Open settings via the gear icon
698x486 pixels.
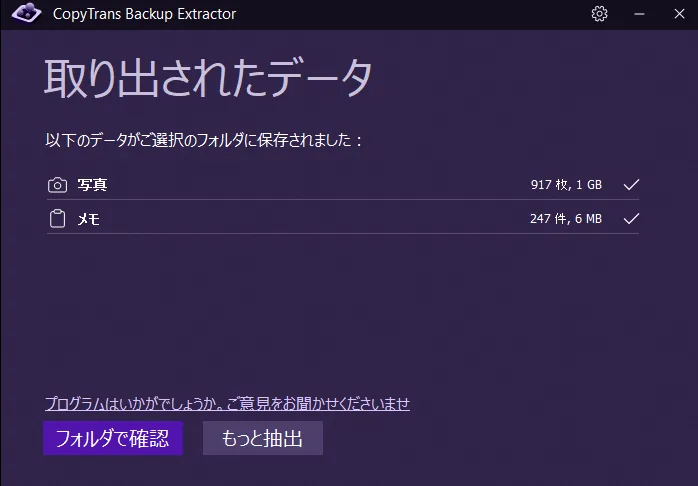599,14
